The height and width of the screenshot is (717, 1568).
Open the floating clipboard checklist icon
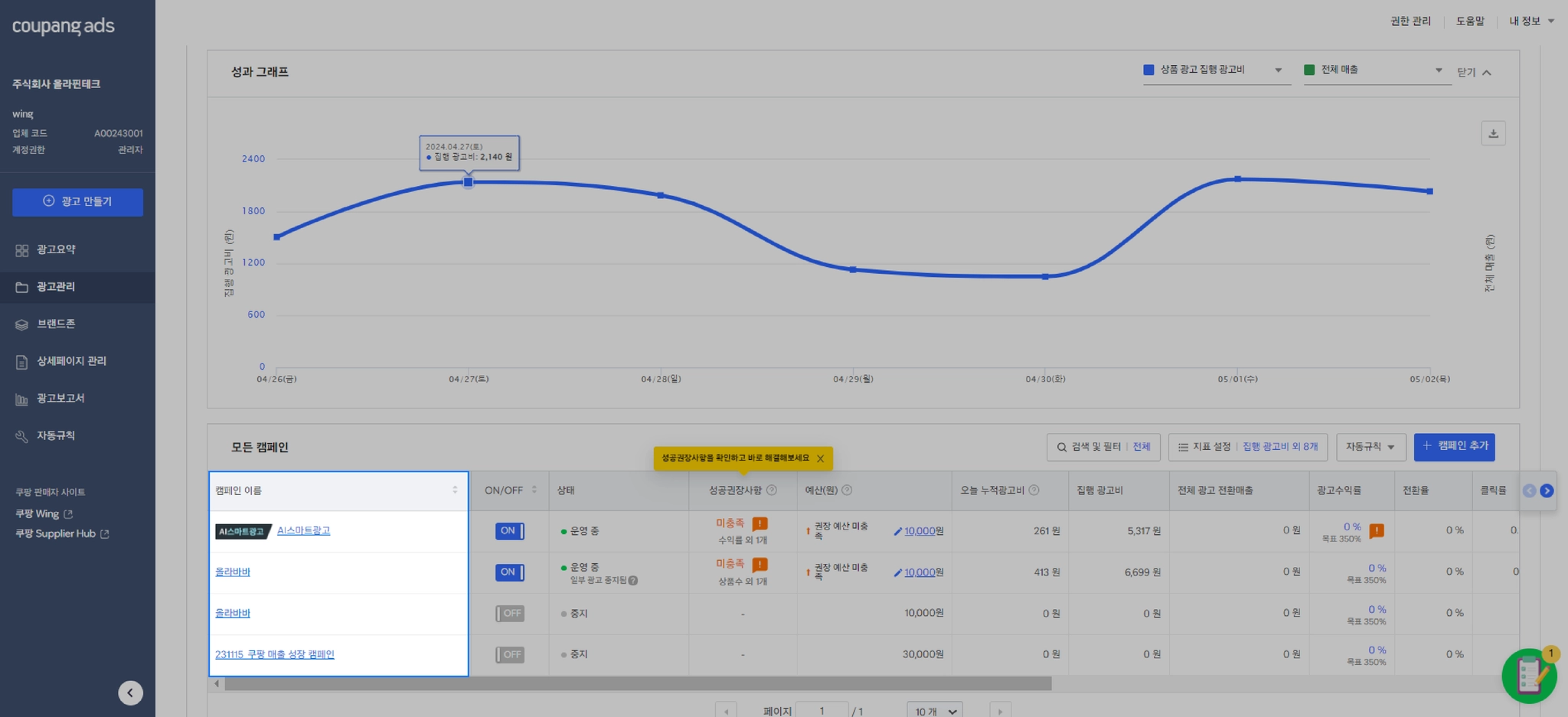click(1529, 676)
